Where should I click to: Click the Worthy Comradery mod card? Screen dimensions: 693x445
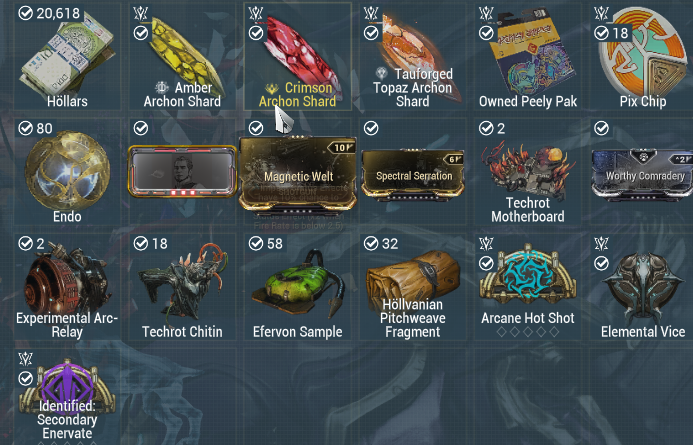pyautogui.click(x=643, y=175)
